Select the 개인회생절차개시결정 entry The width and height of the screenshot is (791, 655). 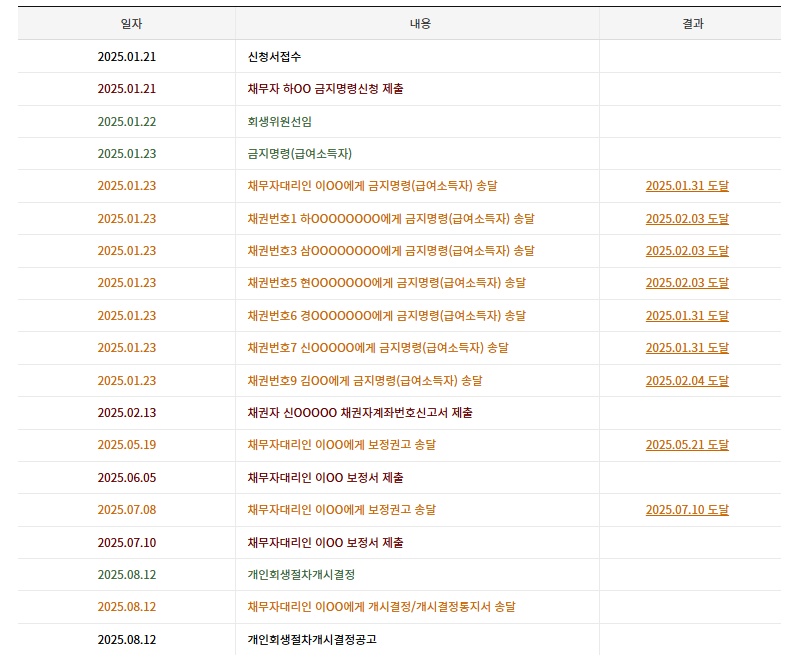coord(301,575)
